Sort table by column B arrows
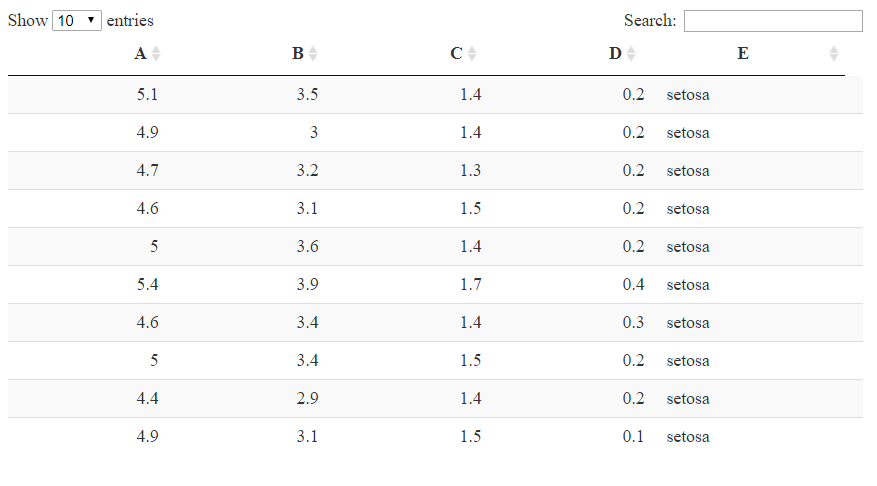The image size is (877, 486). tap(313, 54)
